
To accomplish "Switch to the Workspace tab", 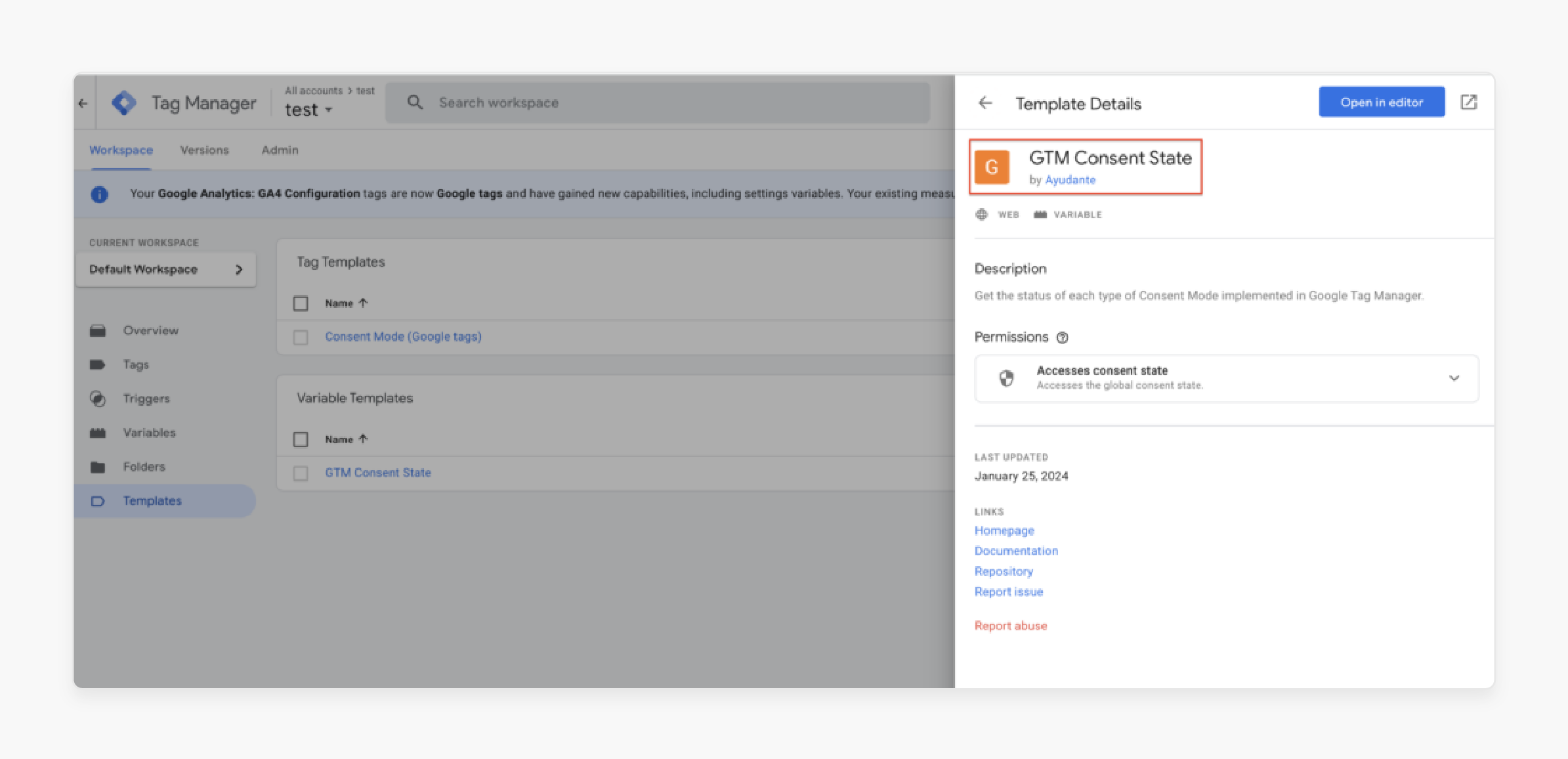I will [121, 150].
